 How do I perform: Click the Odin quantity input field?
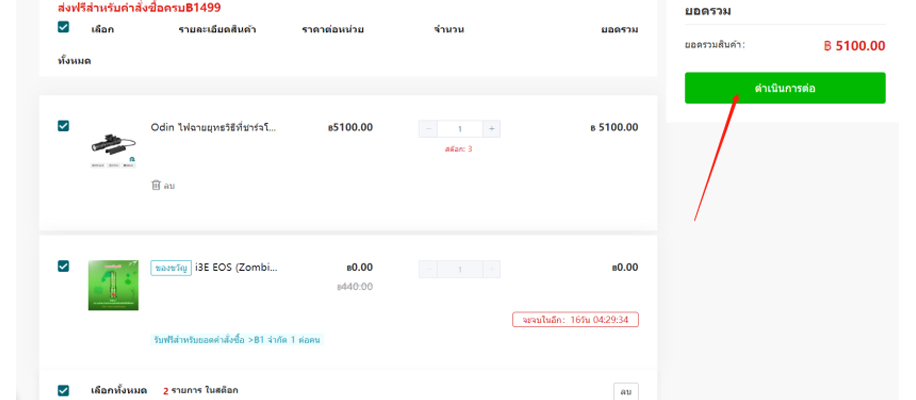pyautogui.click(x=459, y=129)
